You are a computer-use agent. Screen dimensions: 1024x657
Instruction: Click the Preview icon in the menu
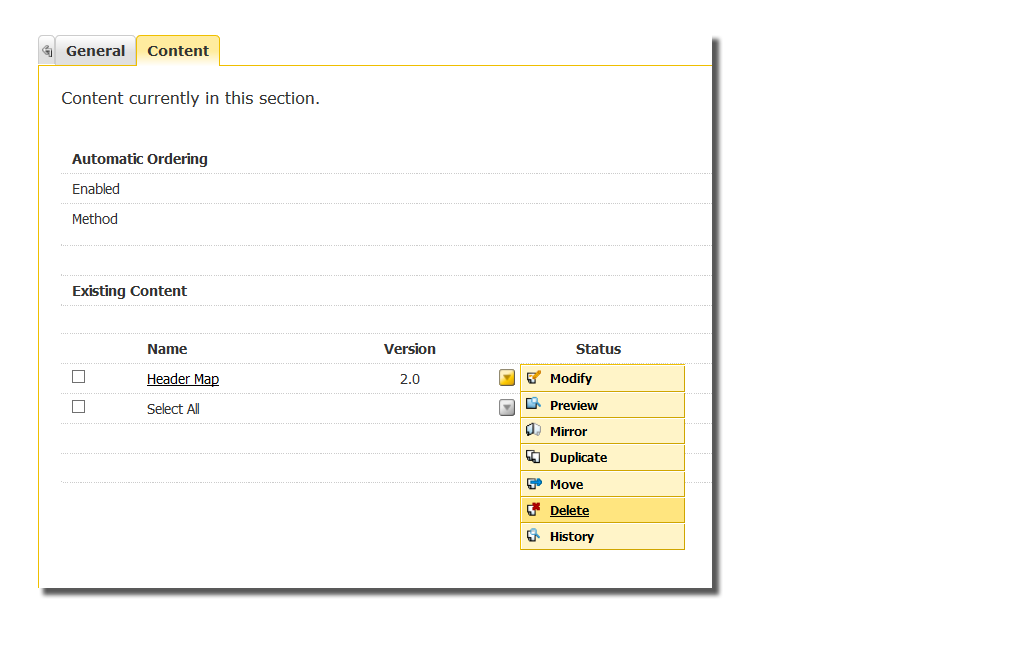coord(534,405)
